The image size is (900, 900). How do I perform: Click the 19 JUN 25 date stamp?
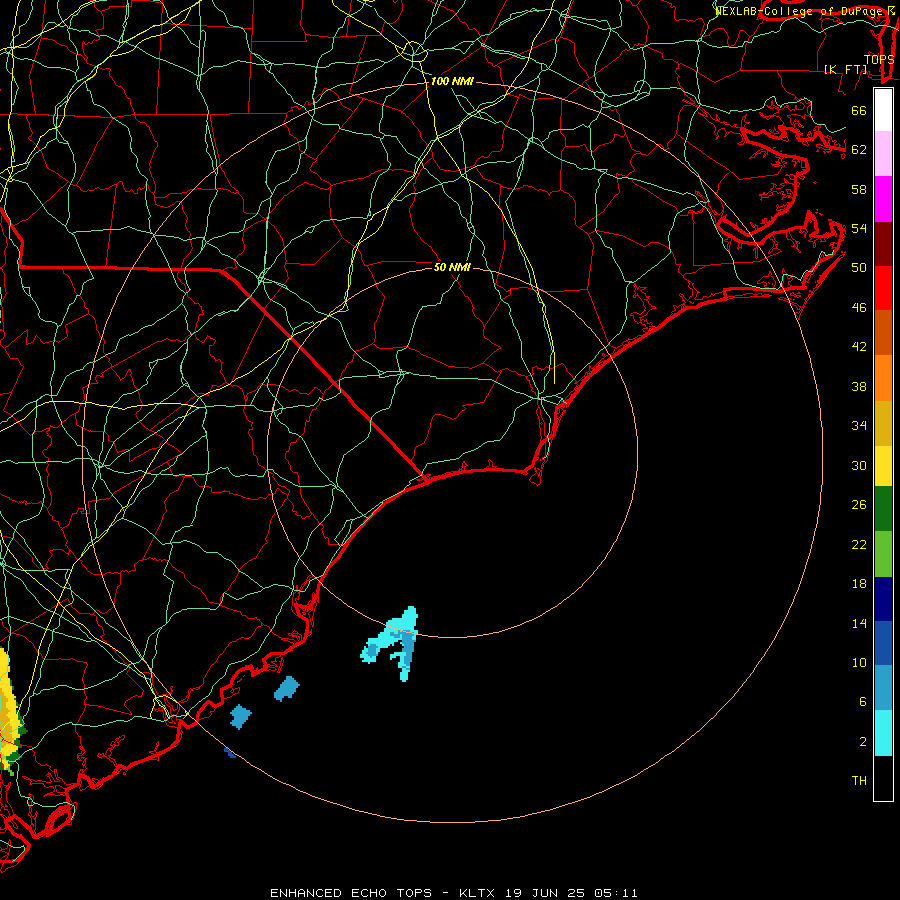pyautogui.click(x=545, y=893)
